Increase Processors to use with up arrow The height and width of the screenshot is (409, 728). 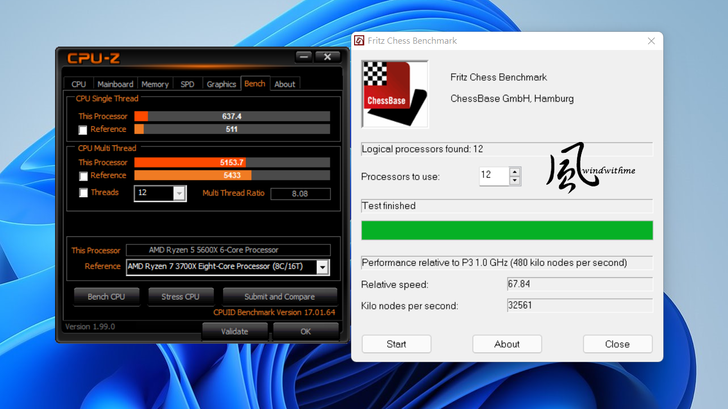[514, 172]
